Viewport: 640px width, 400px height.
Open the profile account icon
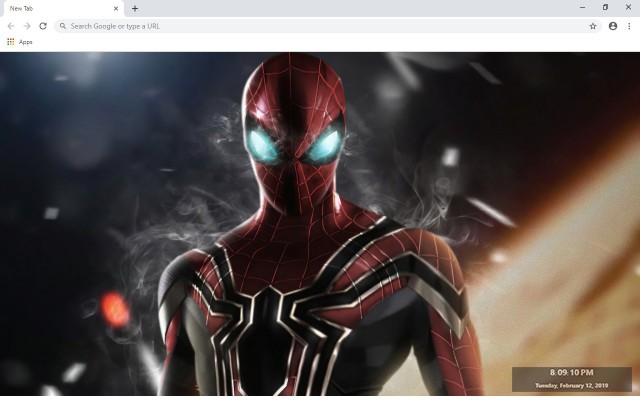coord(613,26)
